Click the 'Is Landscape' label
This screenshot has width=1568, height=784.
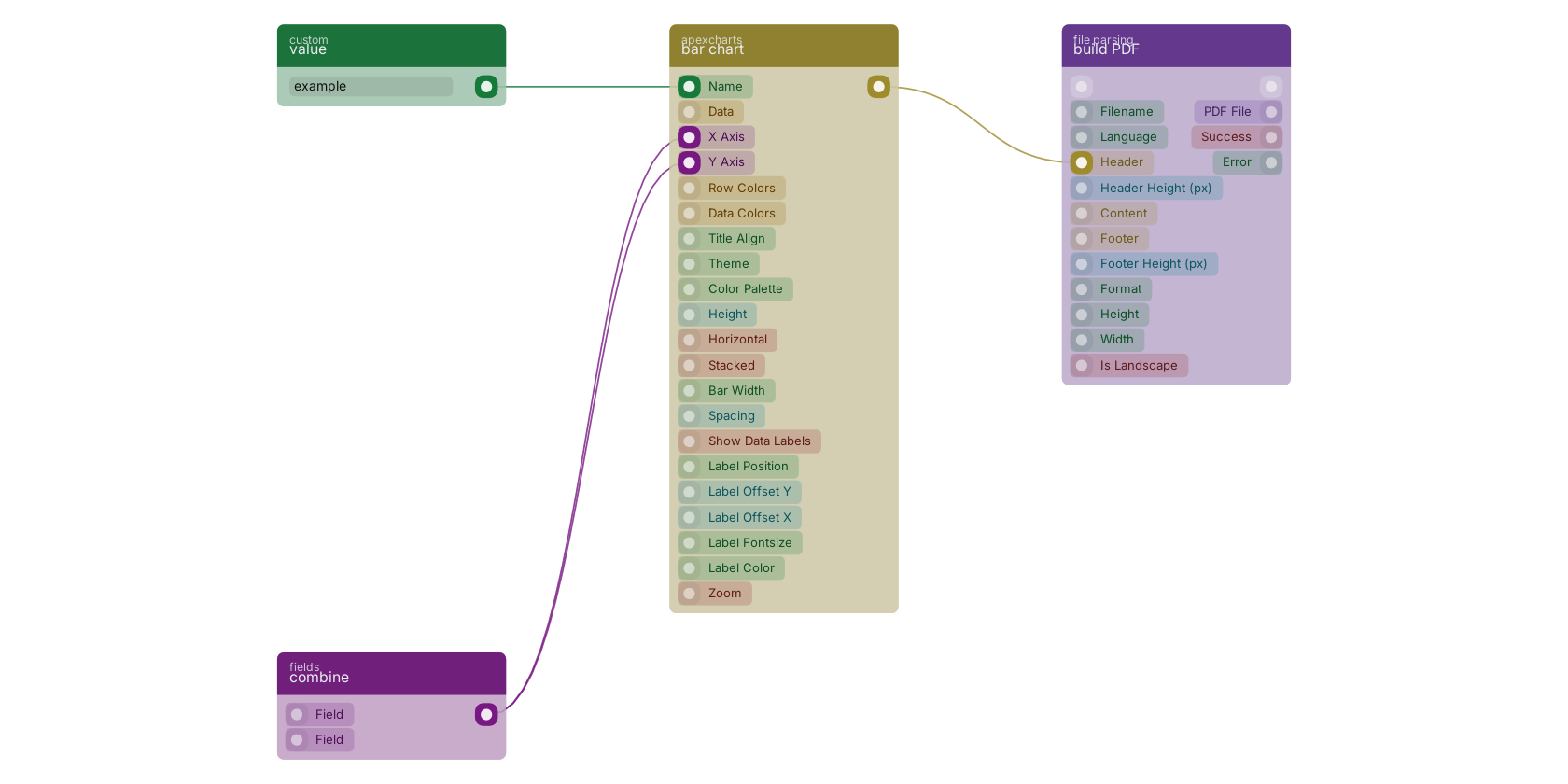(1139, 366)
